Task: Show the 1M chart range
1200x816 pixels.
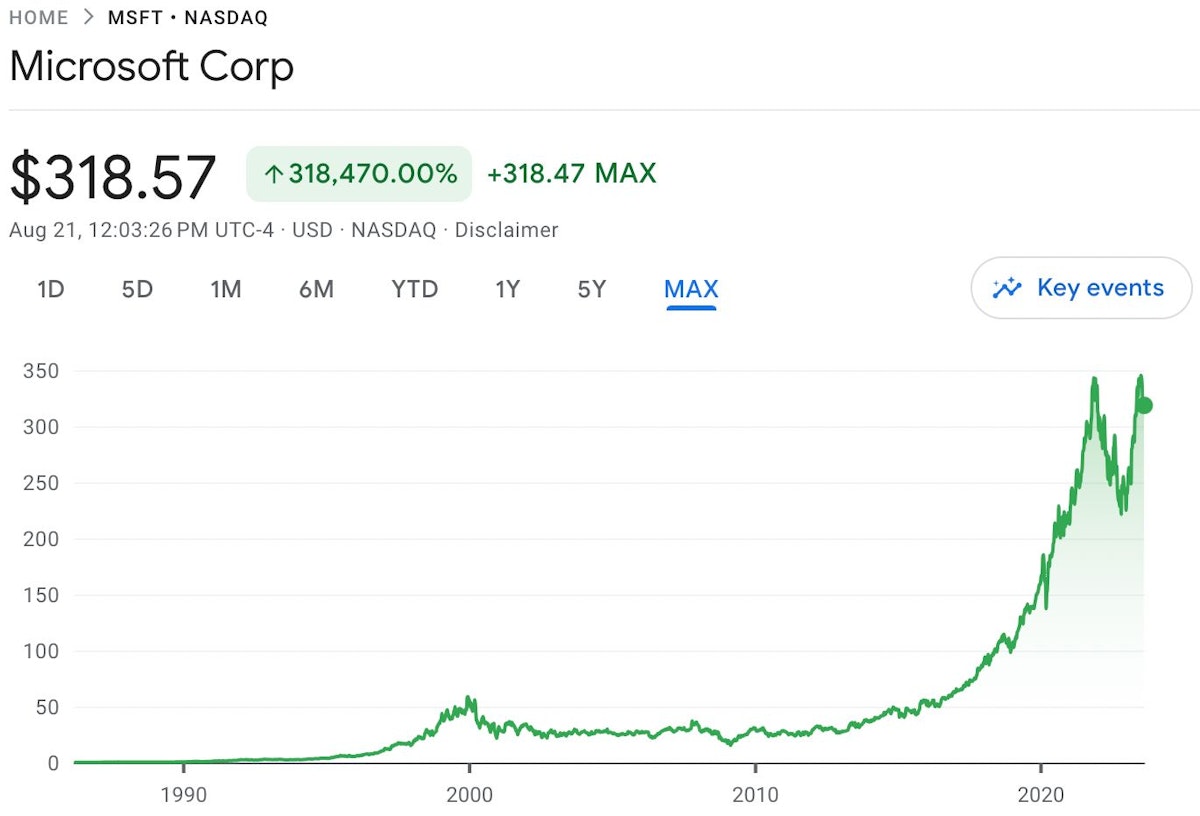Action: [x=226, y=290]
